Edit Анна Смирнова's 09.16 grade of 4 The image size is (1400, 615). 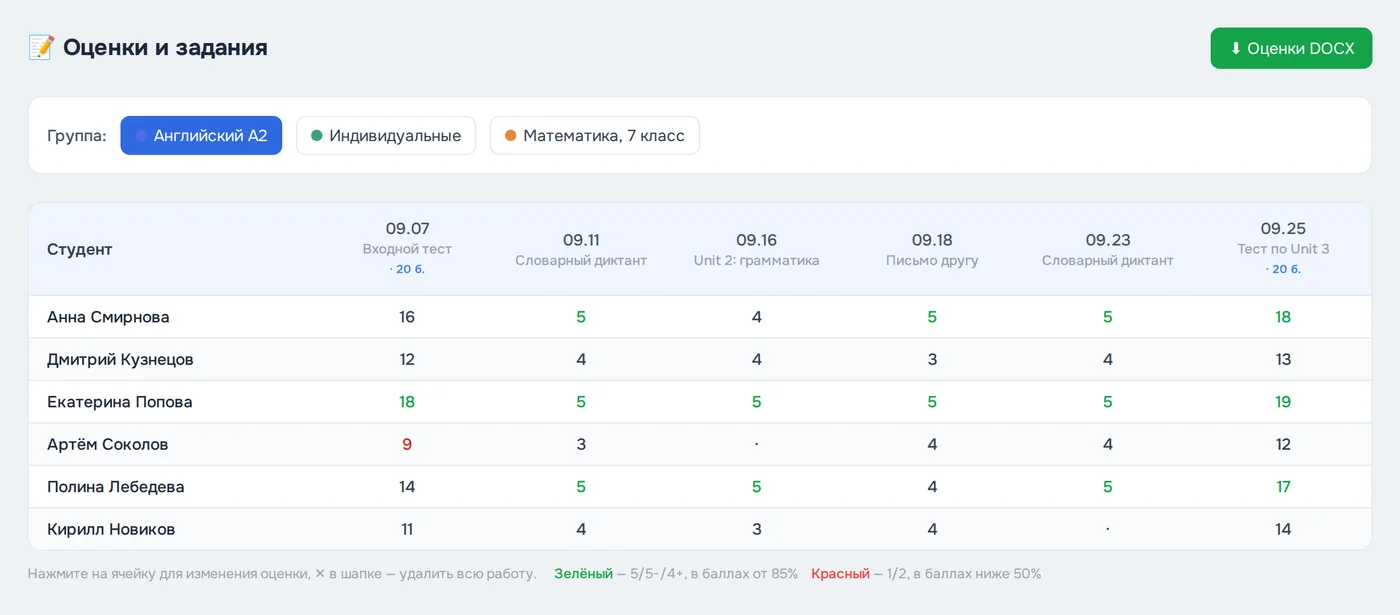point(756,317)
